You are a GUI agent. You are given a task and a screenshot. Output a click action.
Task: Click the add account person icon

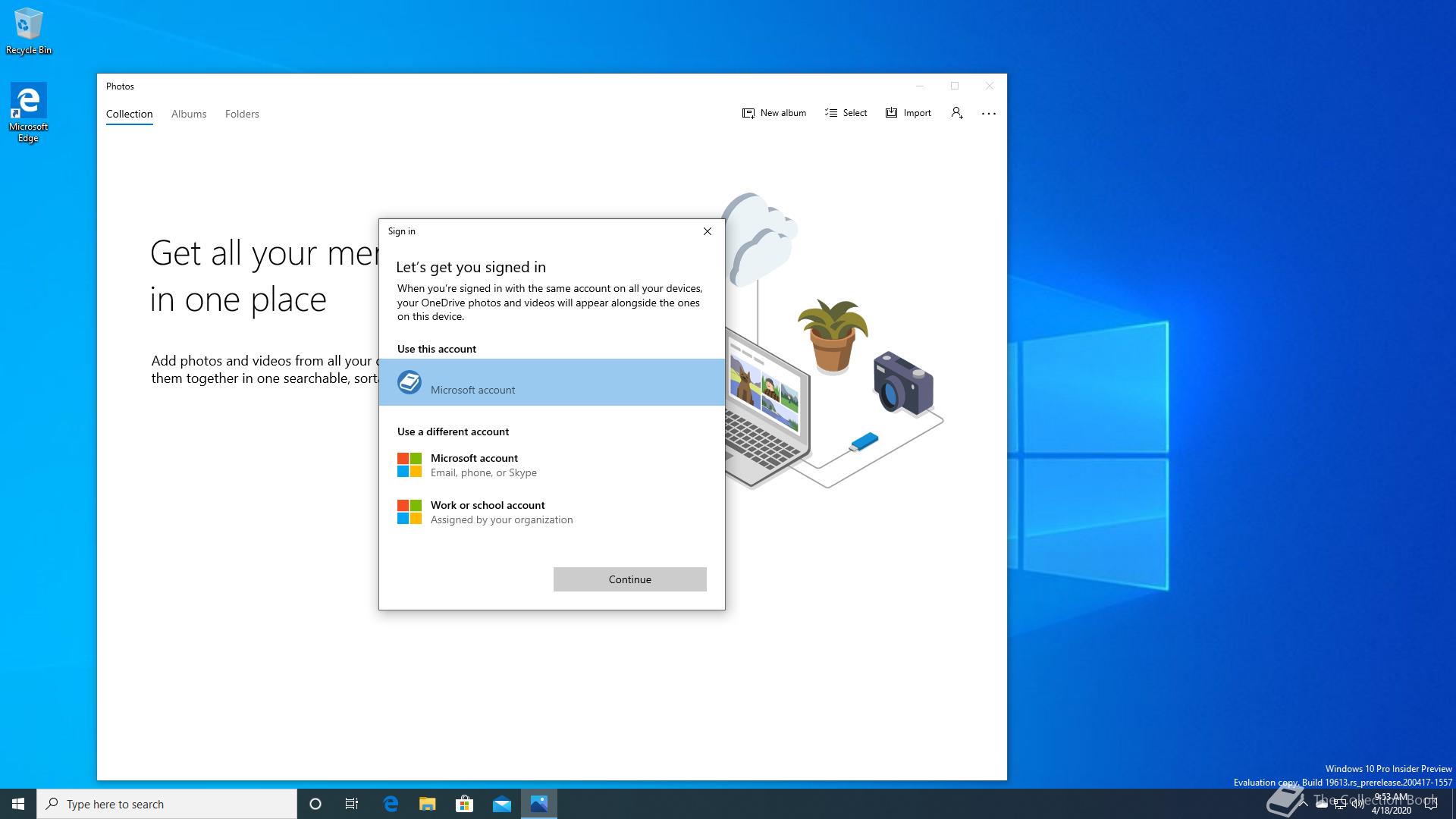pos(957,113)
